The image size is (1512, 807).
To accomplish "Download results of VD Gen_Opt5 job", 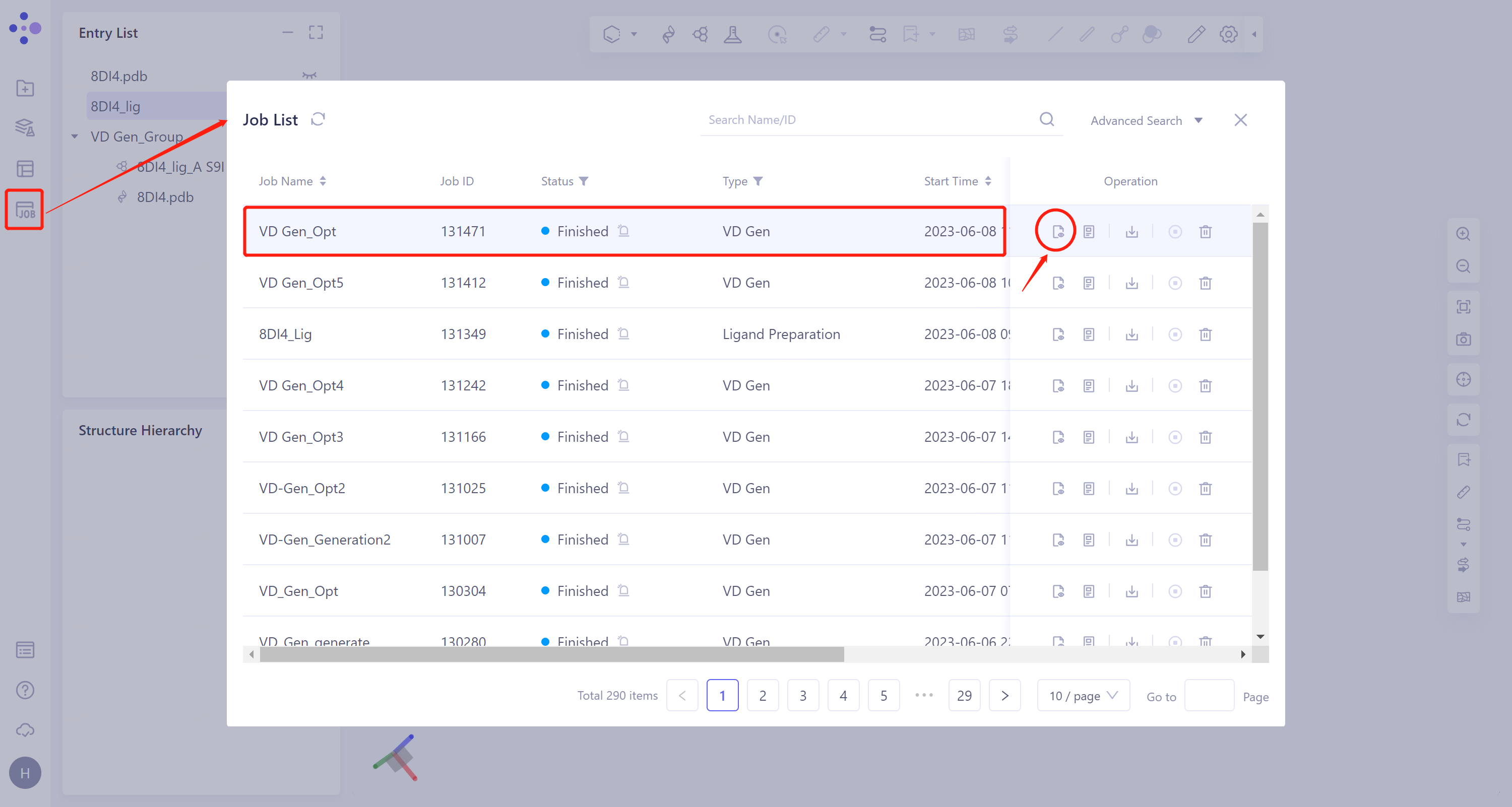I will click(x=1131, y=283).
